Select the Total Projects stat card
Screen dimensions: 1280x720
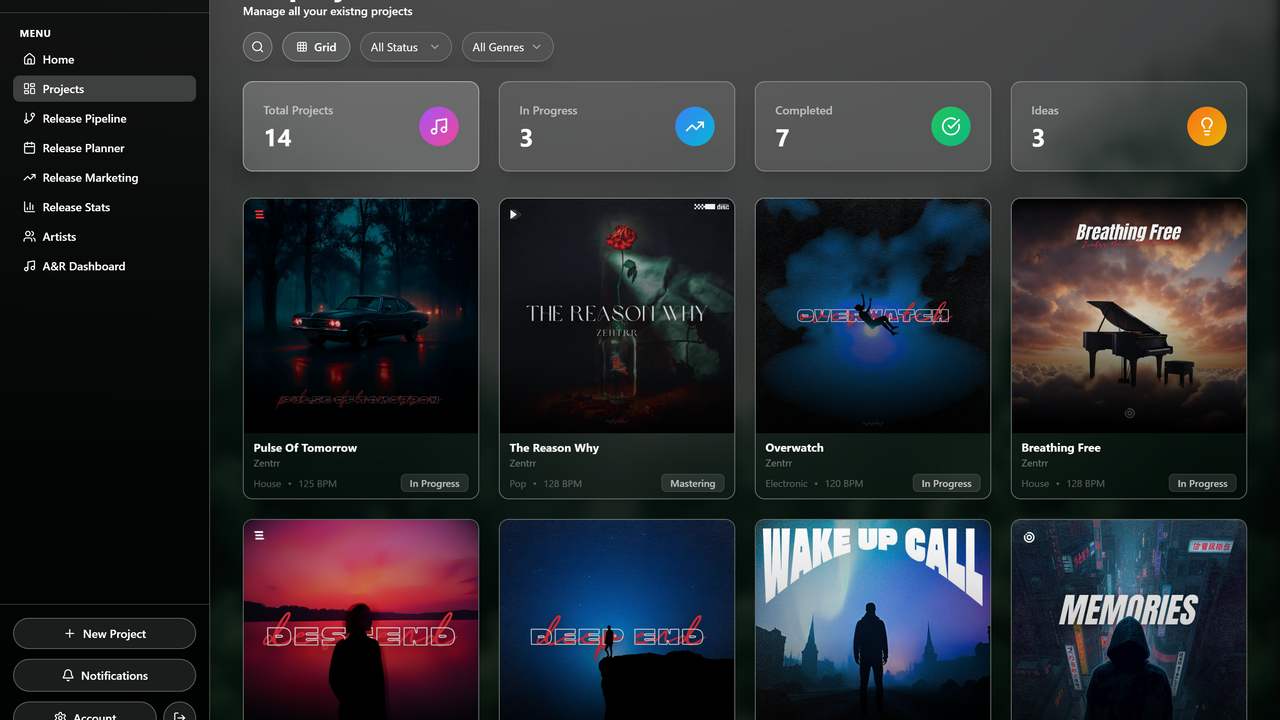click(x=361, y=126)
